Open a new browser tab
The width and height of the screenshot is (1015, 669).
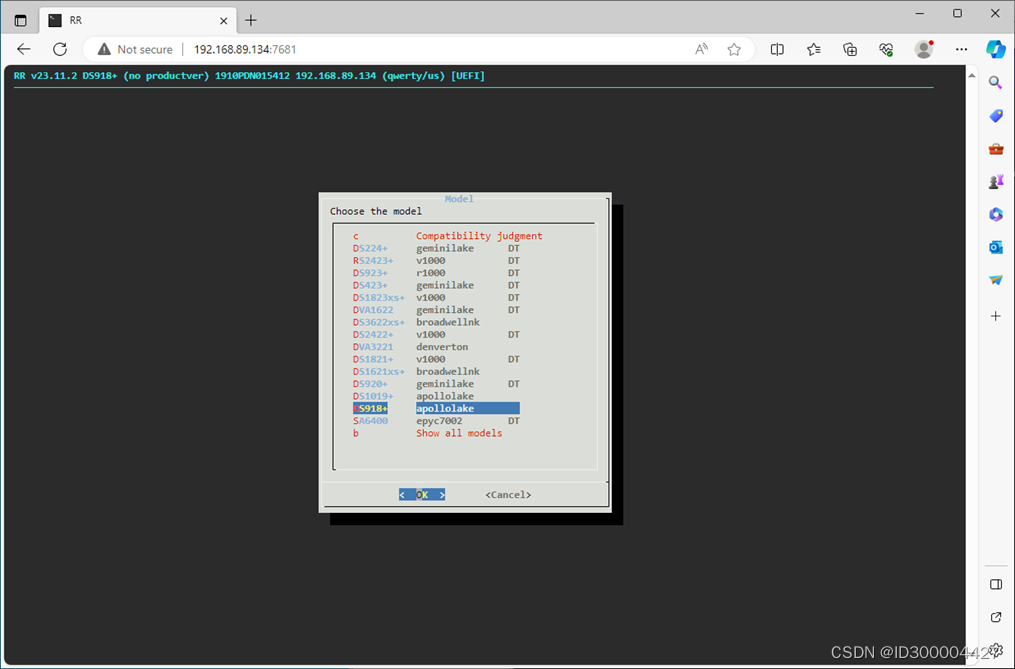pos(251,21)
